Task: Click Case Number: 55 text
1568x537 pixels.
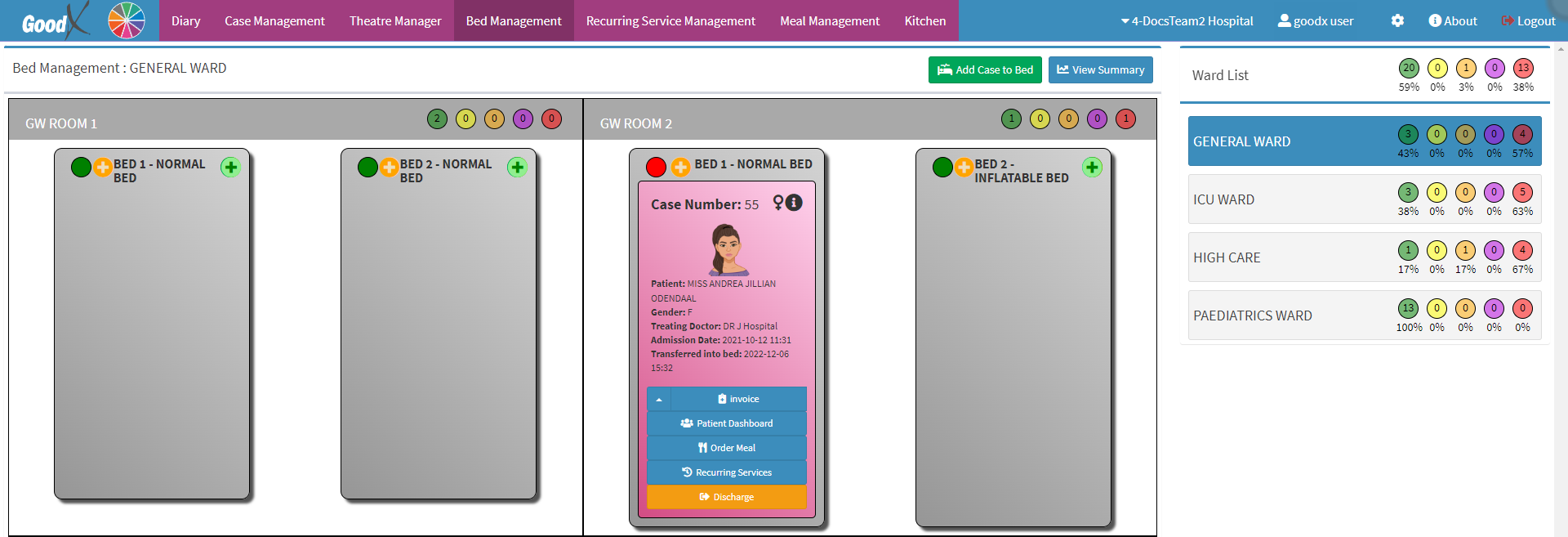Action: pyautogui.click(x=705, y=204)
